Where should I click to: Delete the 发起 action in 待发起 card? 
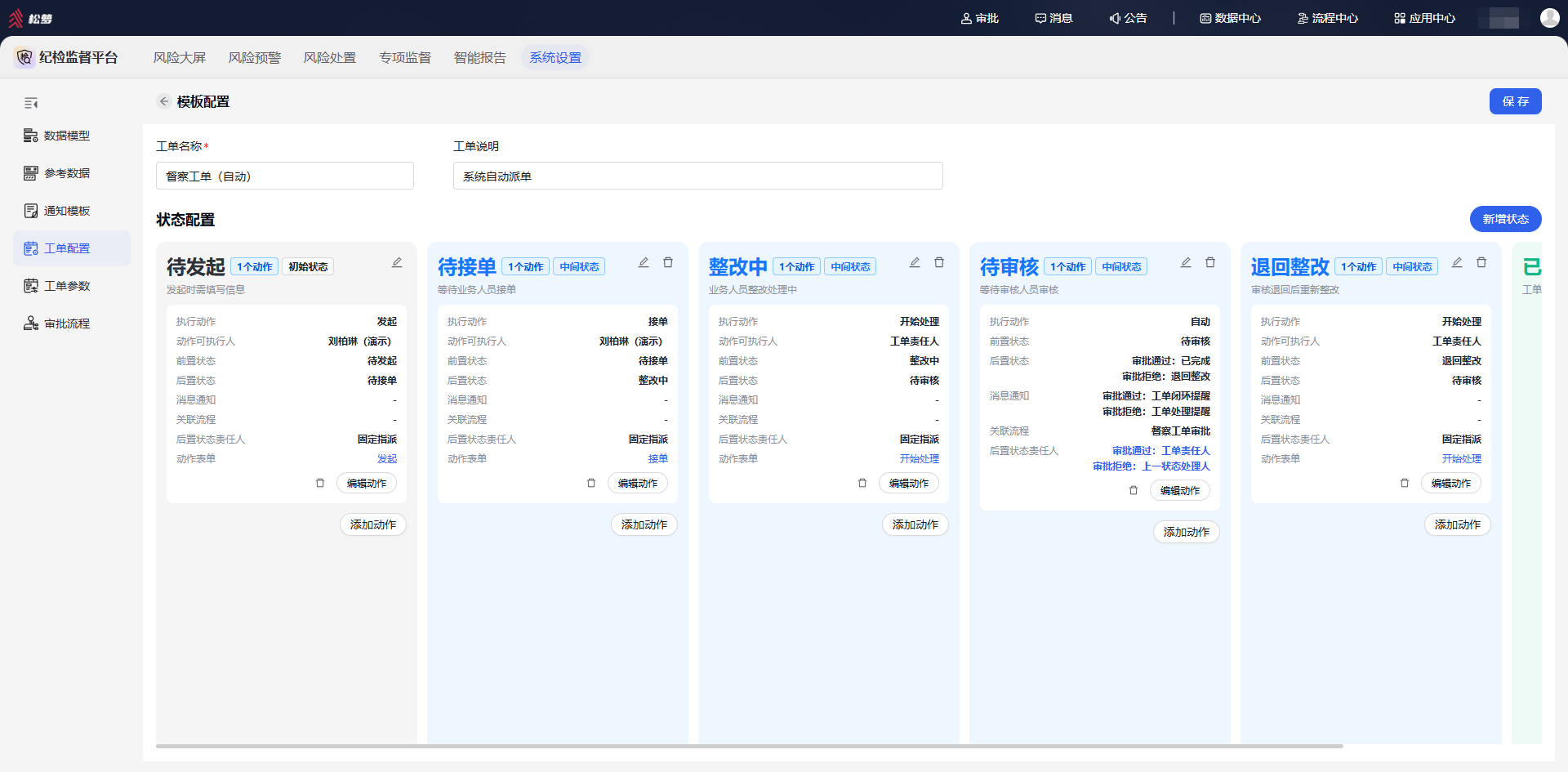tap(320, 483)
